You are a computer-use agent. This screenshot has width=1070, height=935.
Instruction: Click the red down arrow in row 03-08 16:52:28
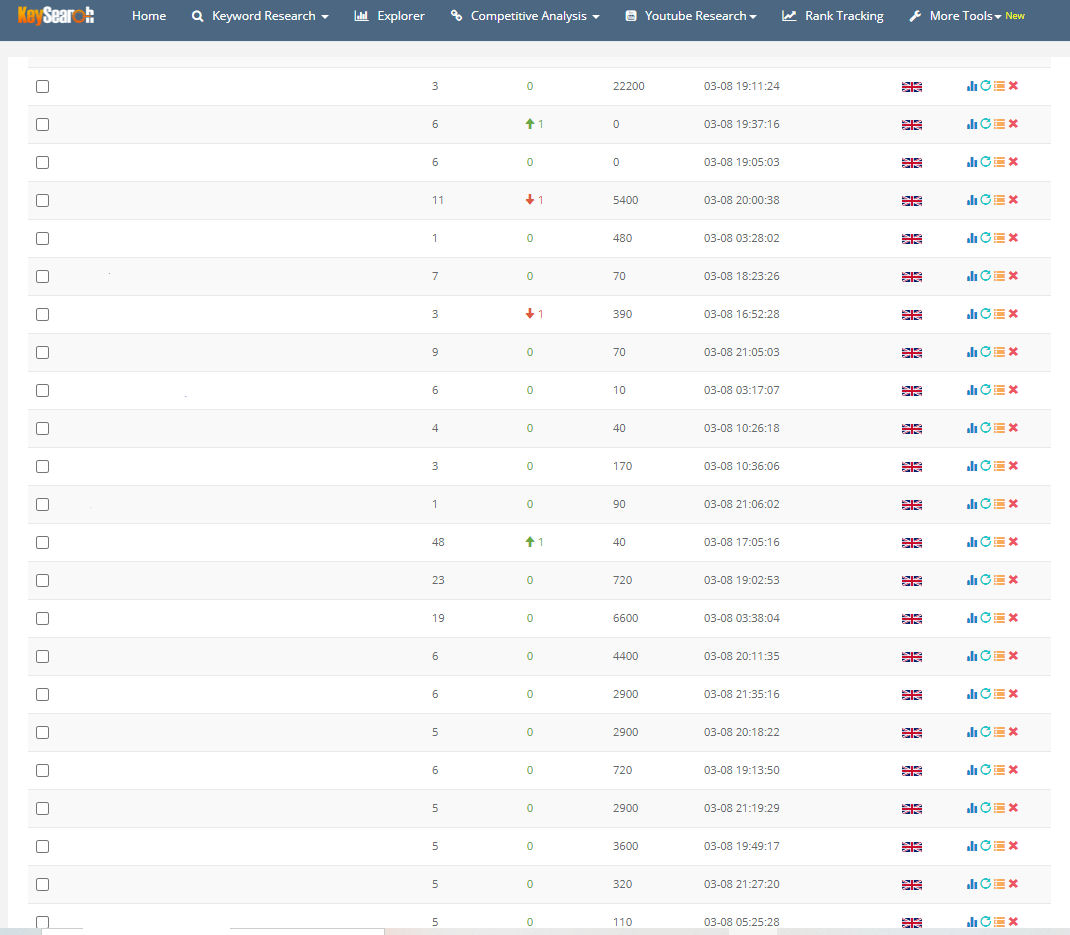pos(530,314)
